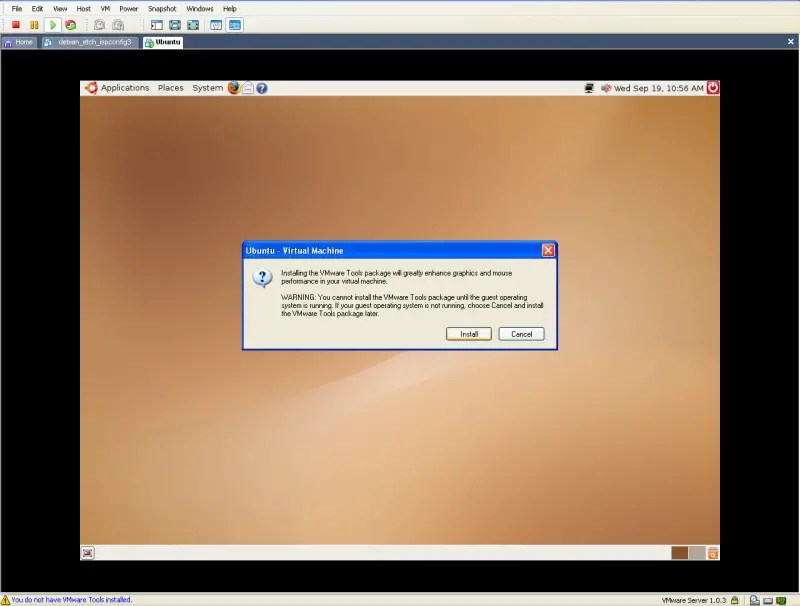Select the Ubuntu virtual machine tab

pyautogui.click(x=163, y=42)
